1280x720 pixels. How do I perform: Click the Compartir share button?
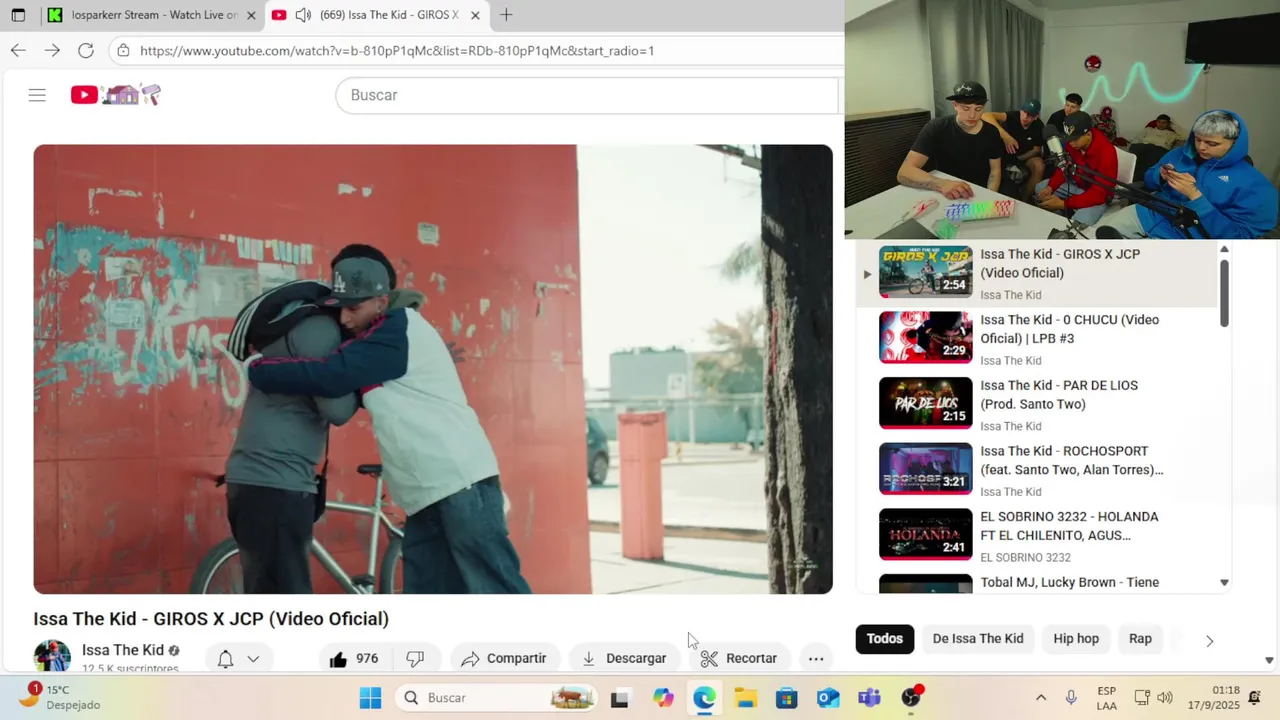point(504,659)
